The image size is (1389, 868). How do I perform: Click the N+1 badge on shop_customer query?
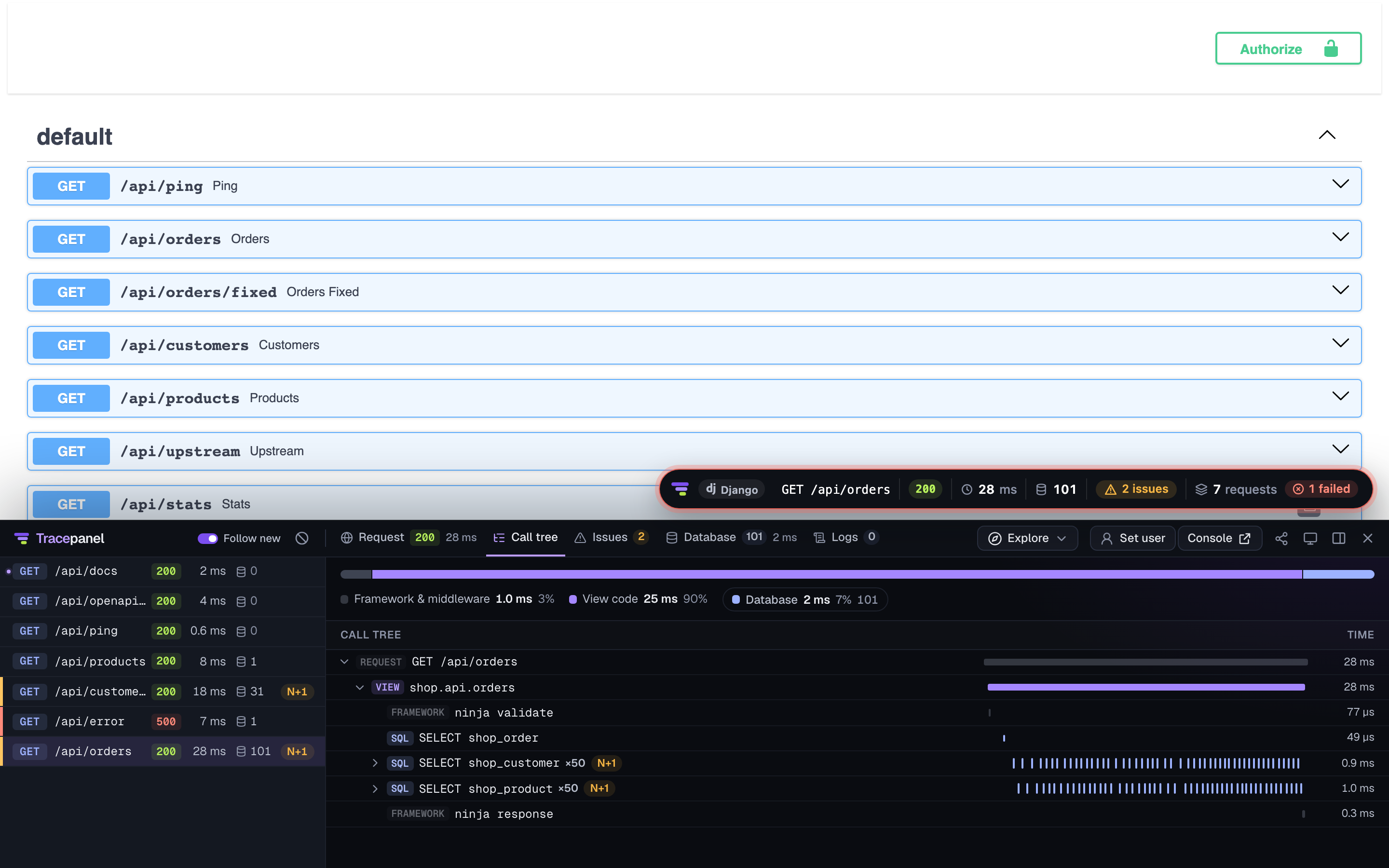tap(606, 763)
